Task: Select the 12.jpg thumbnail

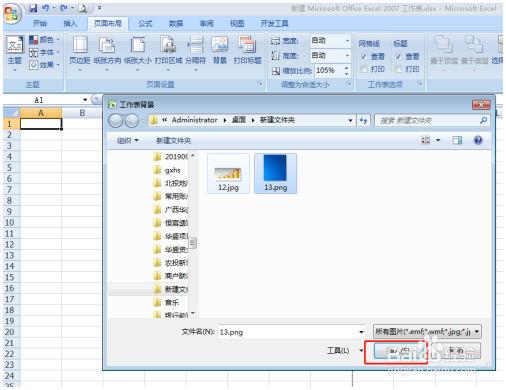Action: pos(228,174)
